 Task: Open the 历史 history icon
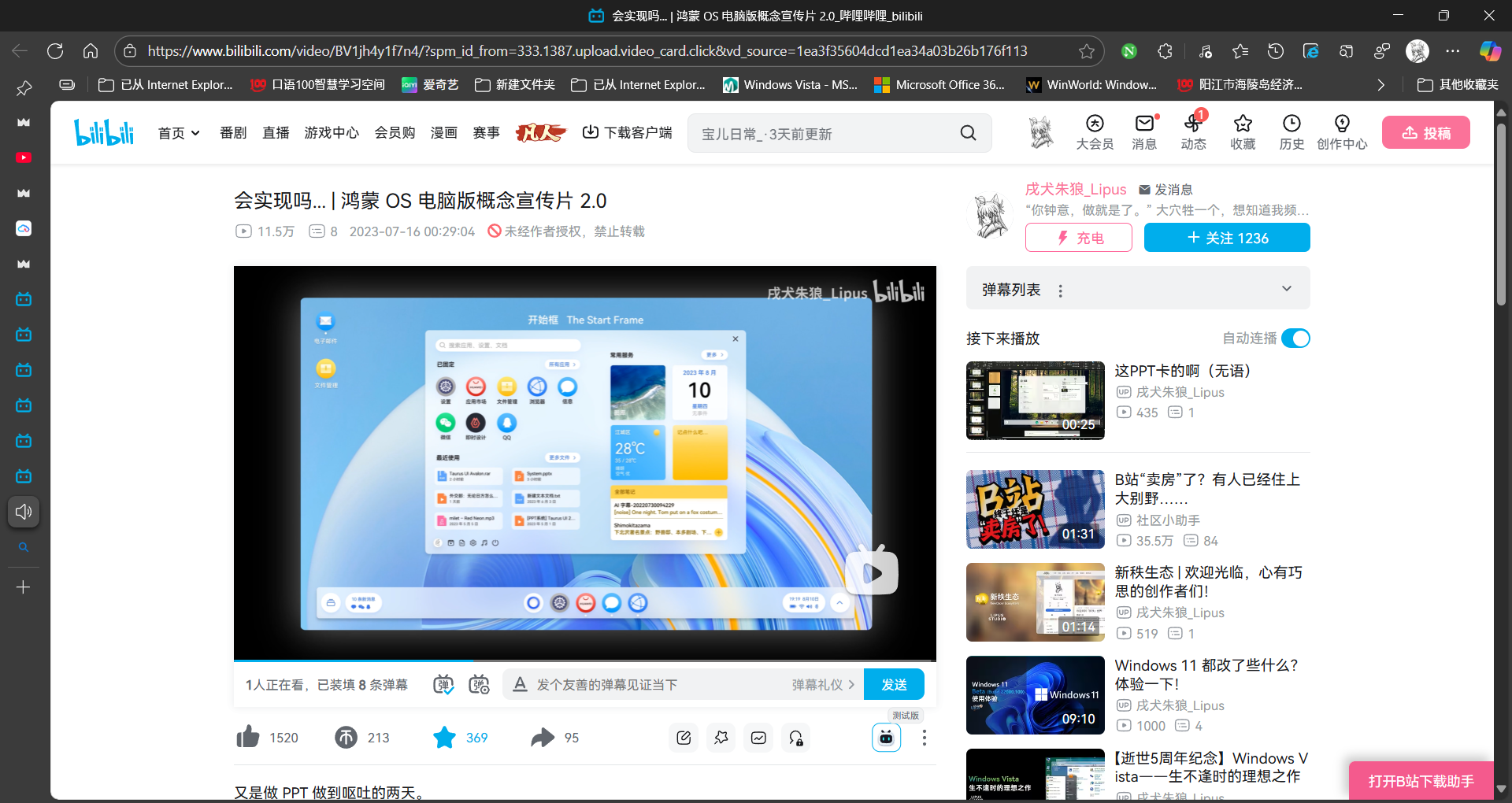coord(1291,132)
